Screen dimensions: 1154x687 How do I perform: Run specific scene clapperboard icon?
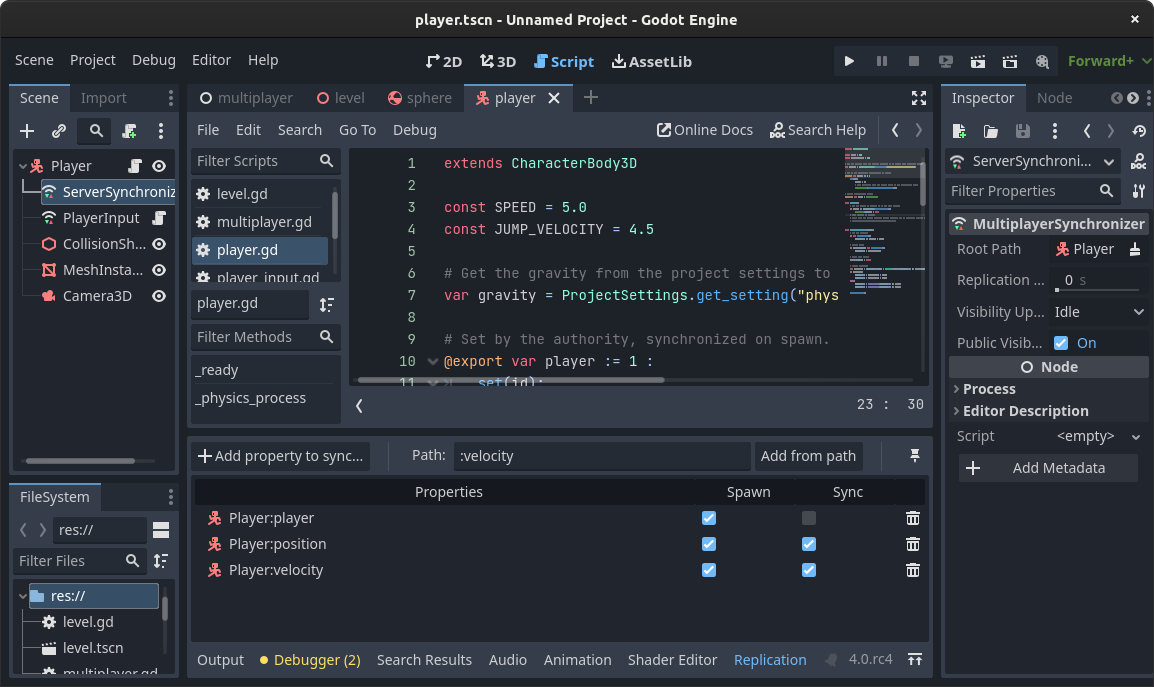[1010, 61]
